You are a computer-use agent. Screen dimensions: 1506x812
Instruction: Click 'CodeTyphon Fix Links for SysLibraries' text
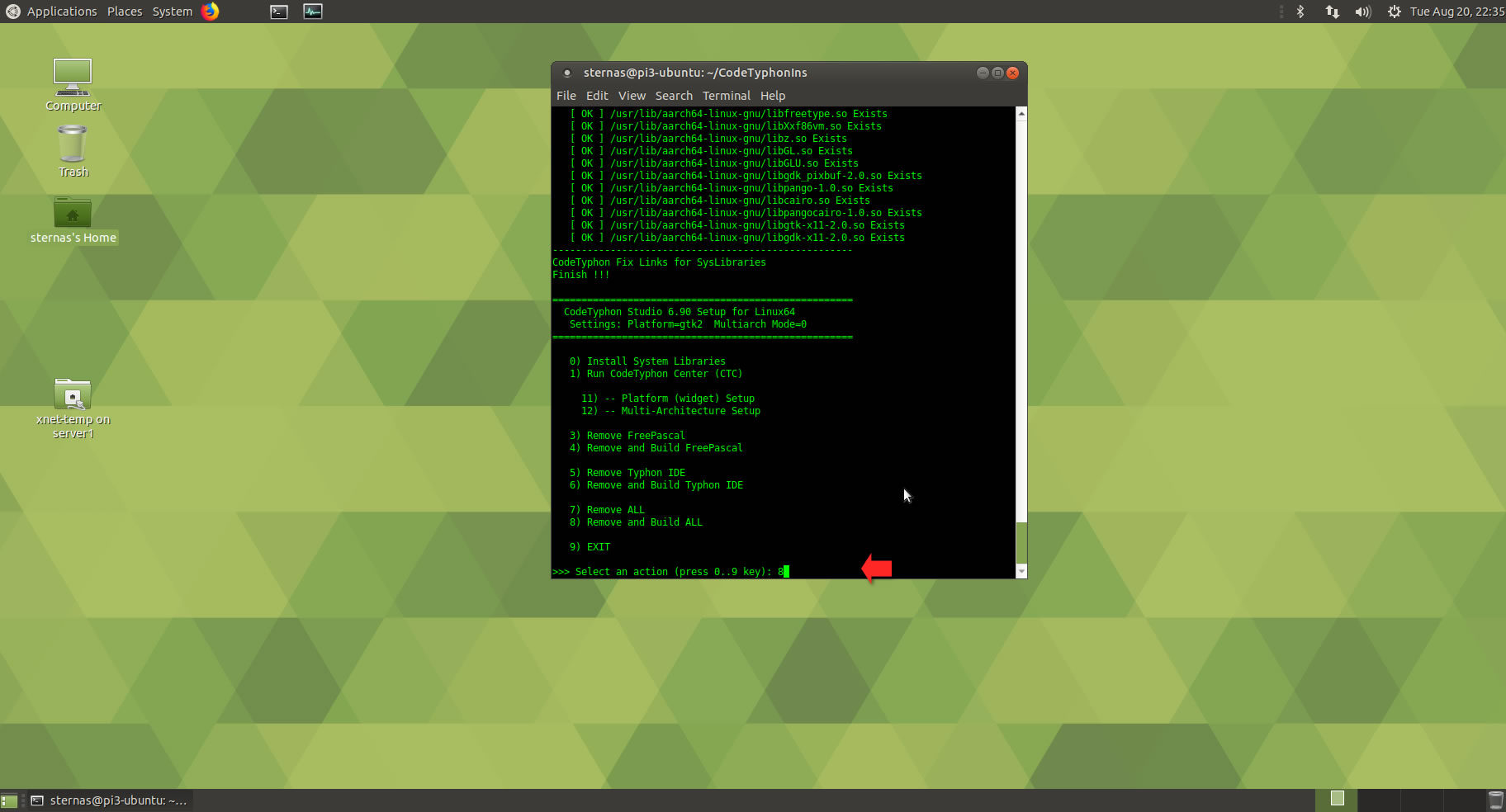659,262
